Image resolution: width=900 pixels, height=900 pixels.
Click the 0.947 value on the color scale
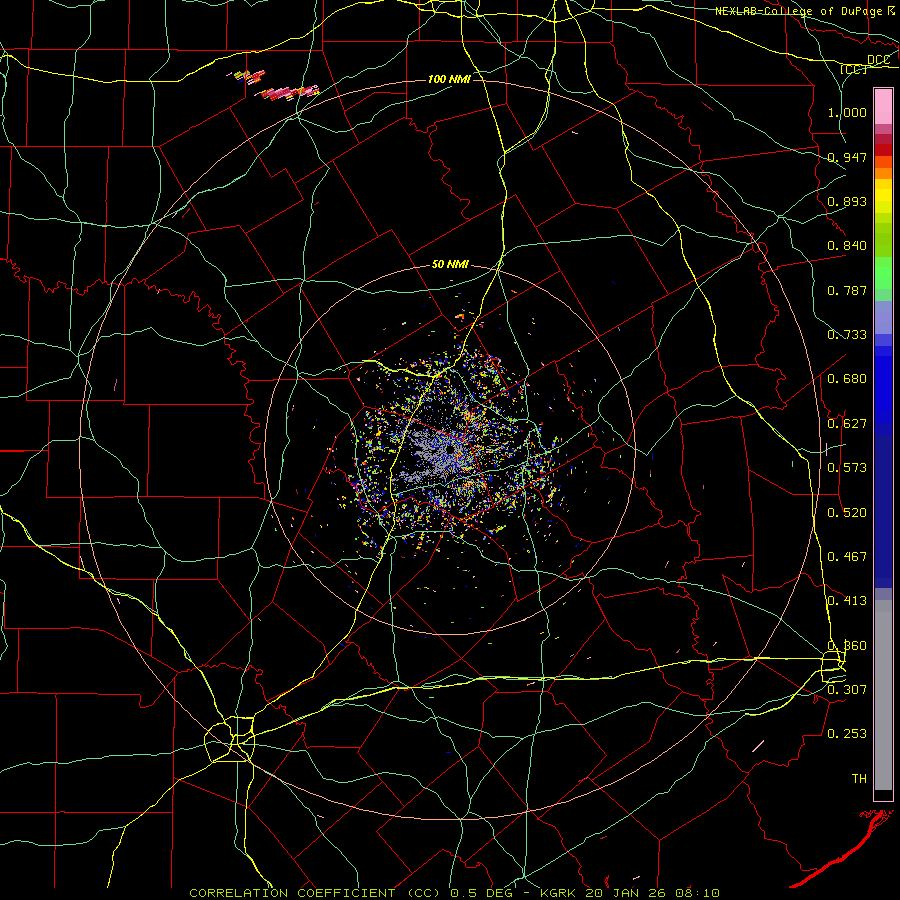click(x=847, y=157)
